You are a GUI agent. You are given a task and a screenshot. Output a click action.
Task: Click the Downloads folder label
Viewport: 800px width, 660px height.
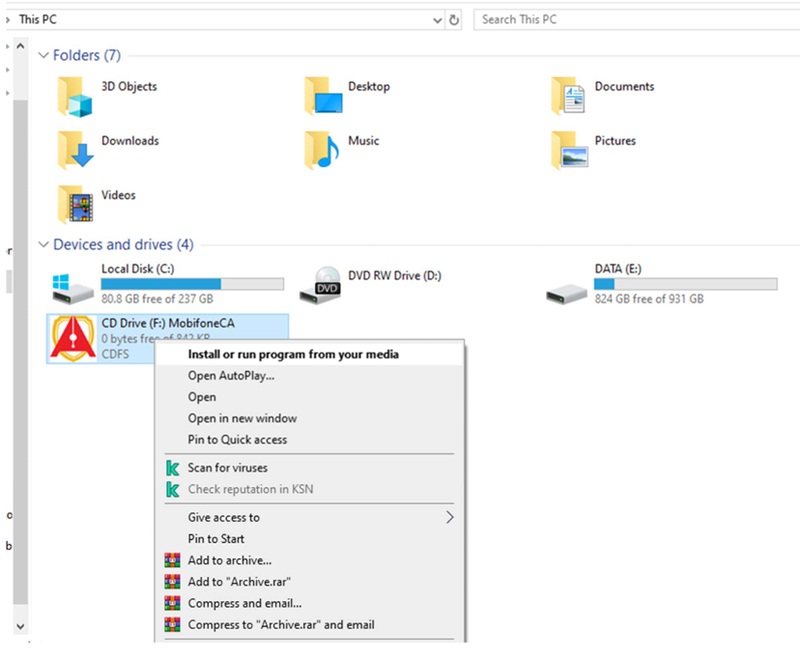click(x=130, y=141)
